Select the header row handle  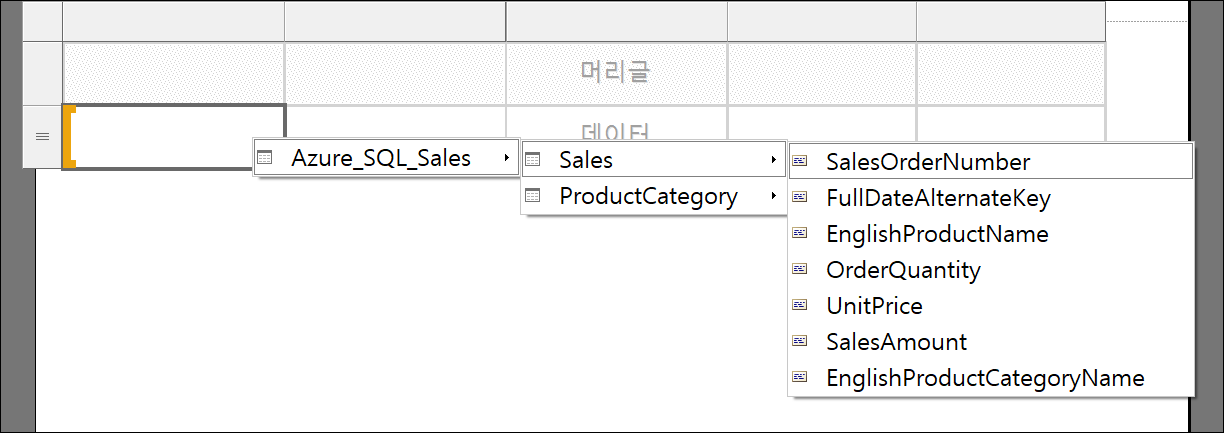[43, 73]
